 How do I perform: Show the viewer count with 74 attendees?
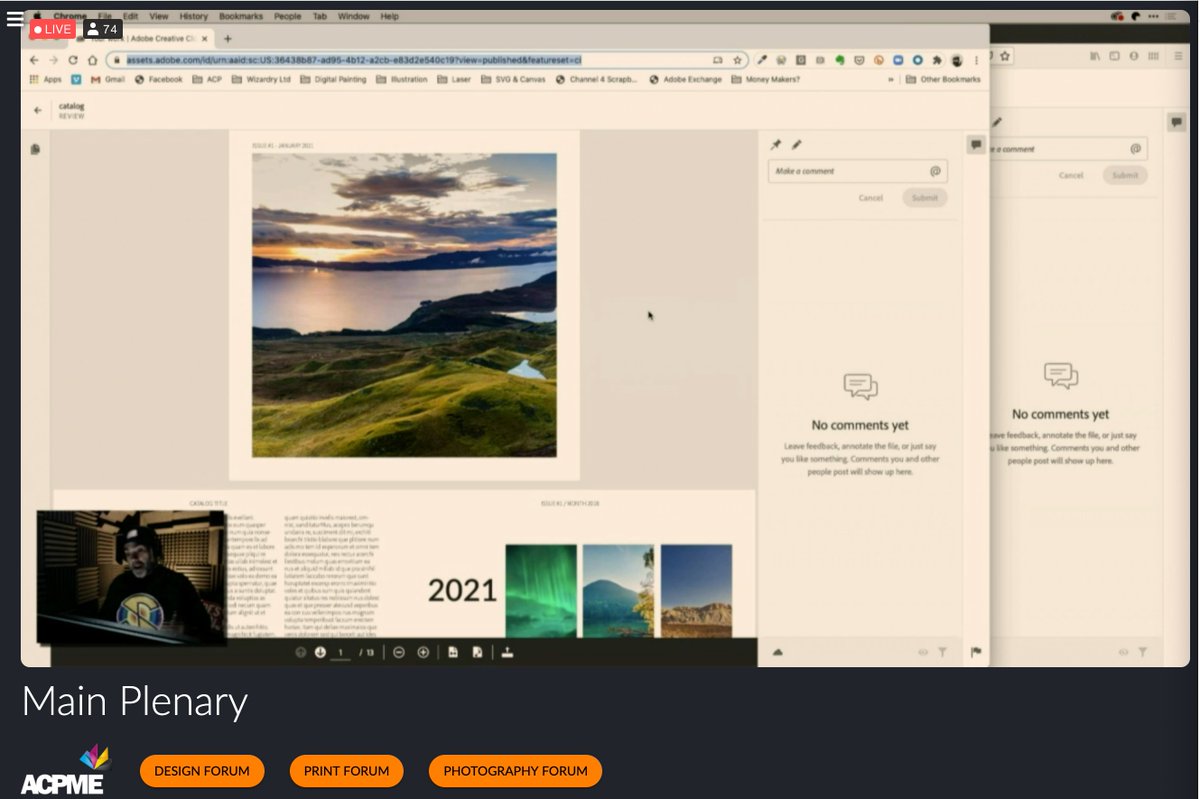pyautogui.click(x=103, y=29)
